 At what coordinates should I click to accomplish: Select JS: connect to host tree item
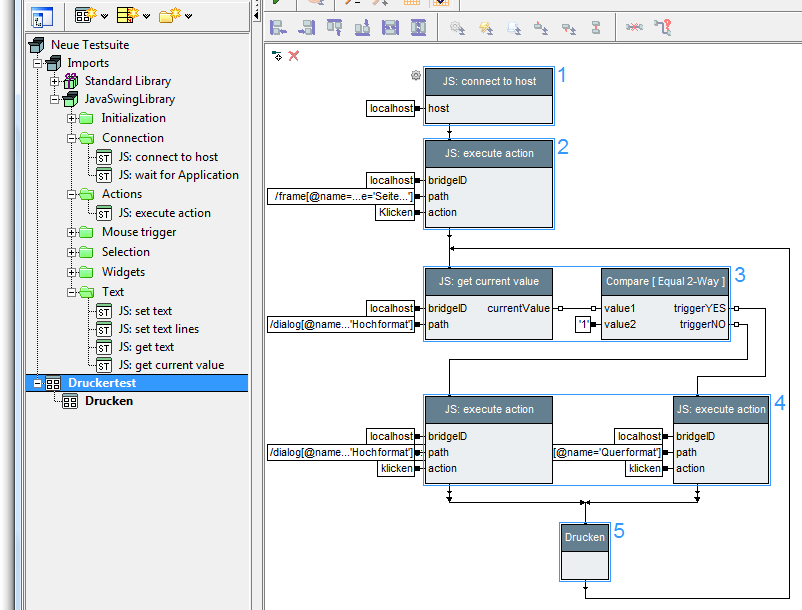pyautogui.click(x=168, y=157)
